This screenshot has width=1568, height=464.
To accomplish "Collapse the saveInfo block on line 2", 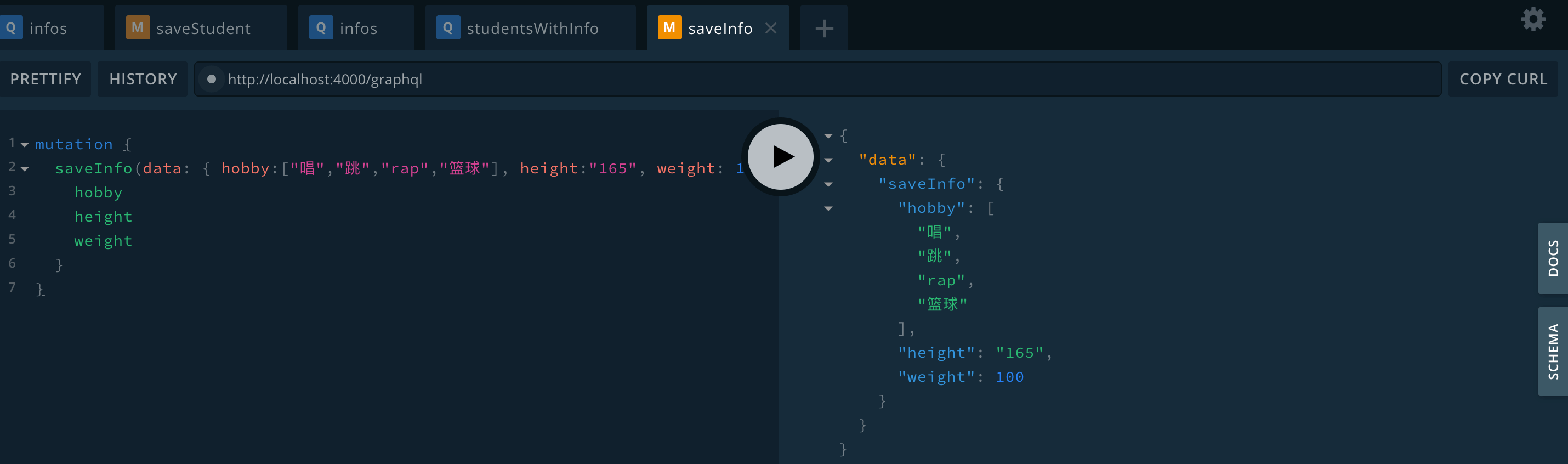I will point(25,169).
